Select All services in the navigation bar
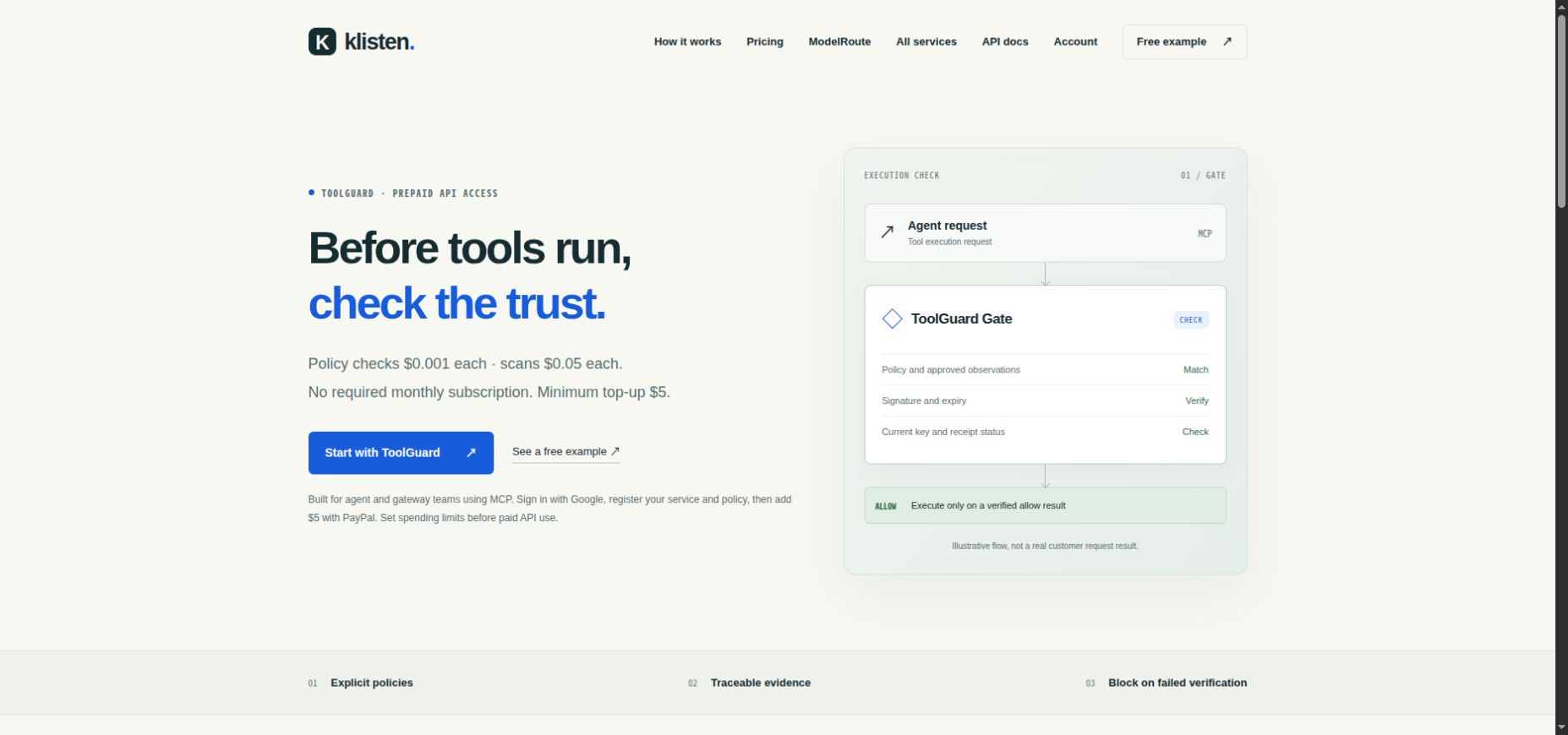1568x735 pixels. point(926,41)
